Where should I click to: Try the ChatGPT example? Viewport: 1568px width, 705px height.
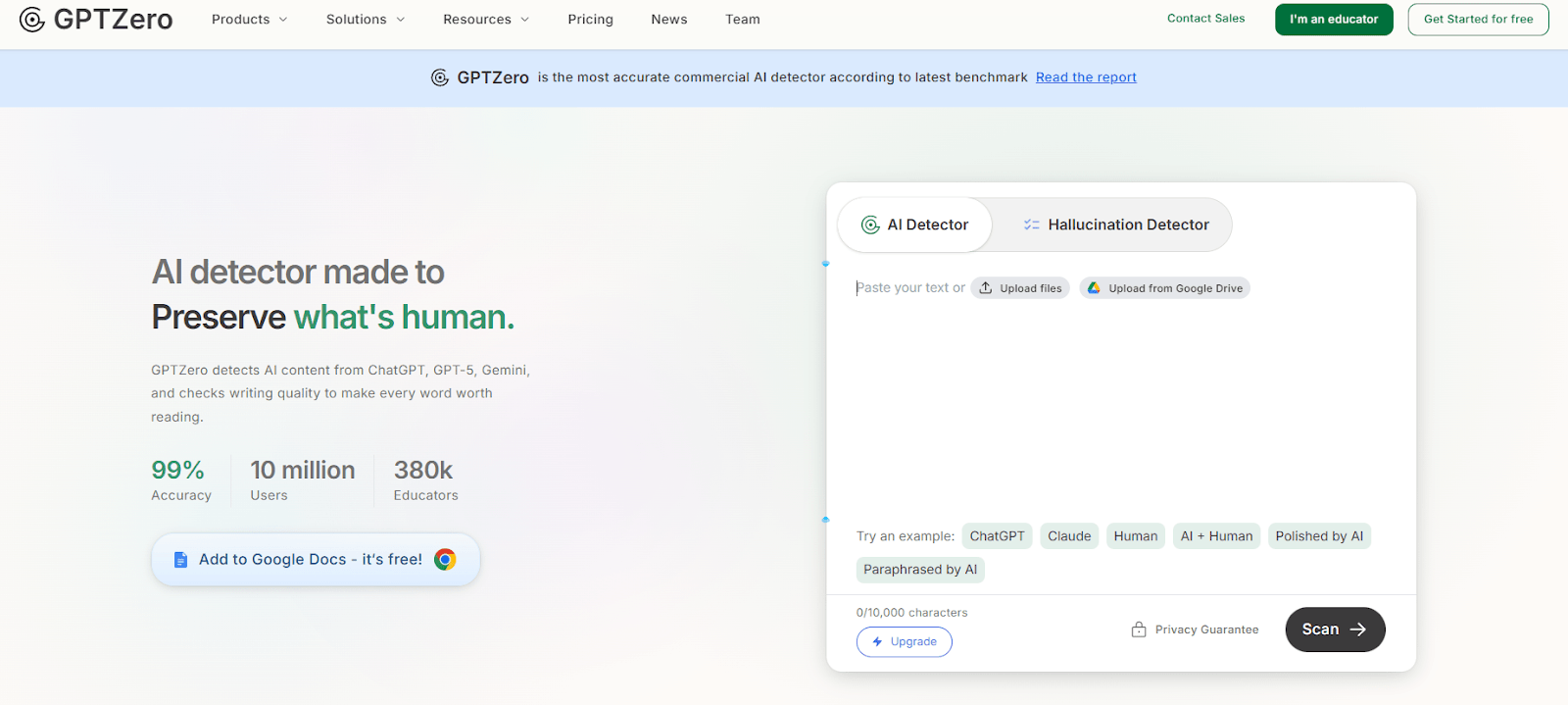997,536
